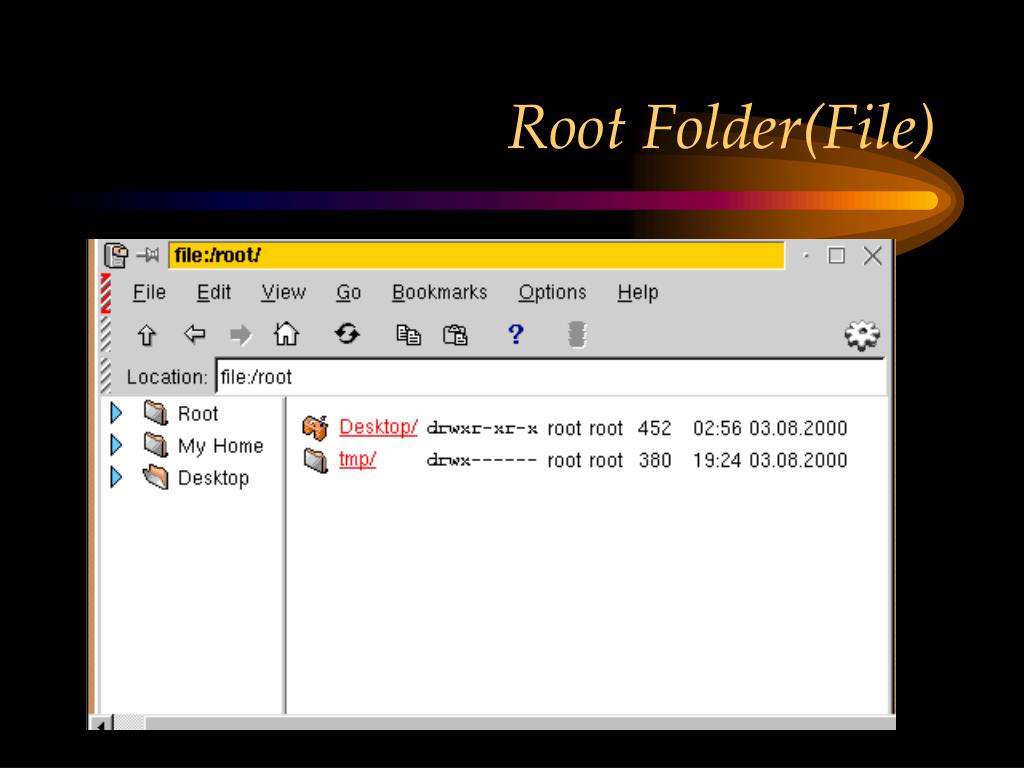Reload the current folder view
Screen dimensions: 1024x768
pos(347,334)
